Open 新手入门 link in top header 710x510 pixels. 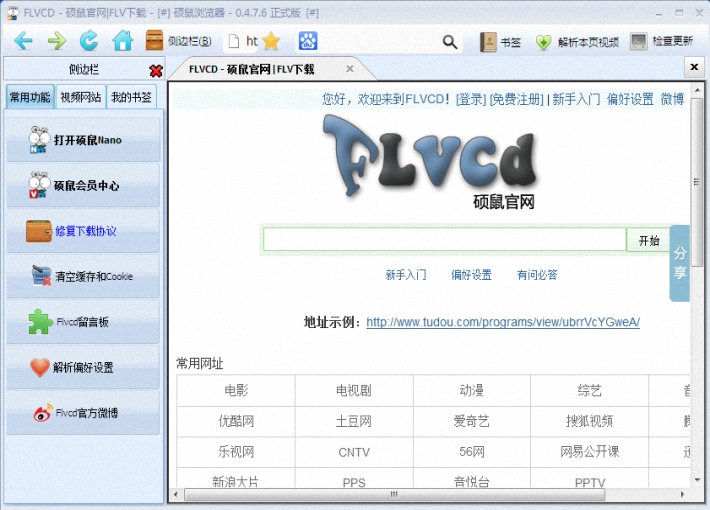pos(576,99)
